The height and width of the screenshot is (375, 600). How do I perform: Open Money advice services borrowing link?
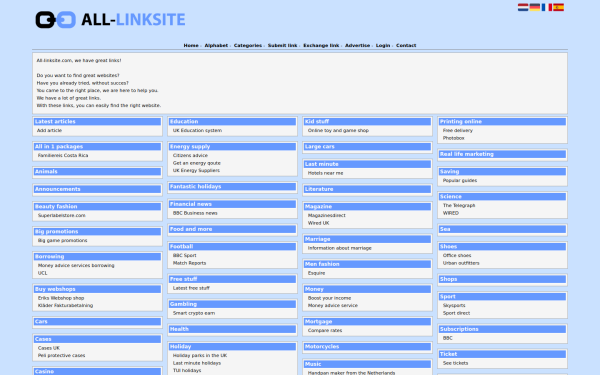pyautogui.click(x=76, y=266)
